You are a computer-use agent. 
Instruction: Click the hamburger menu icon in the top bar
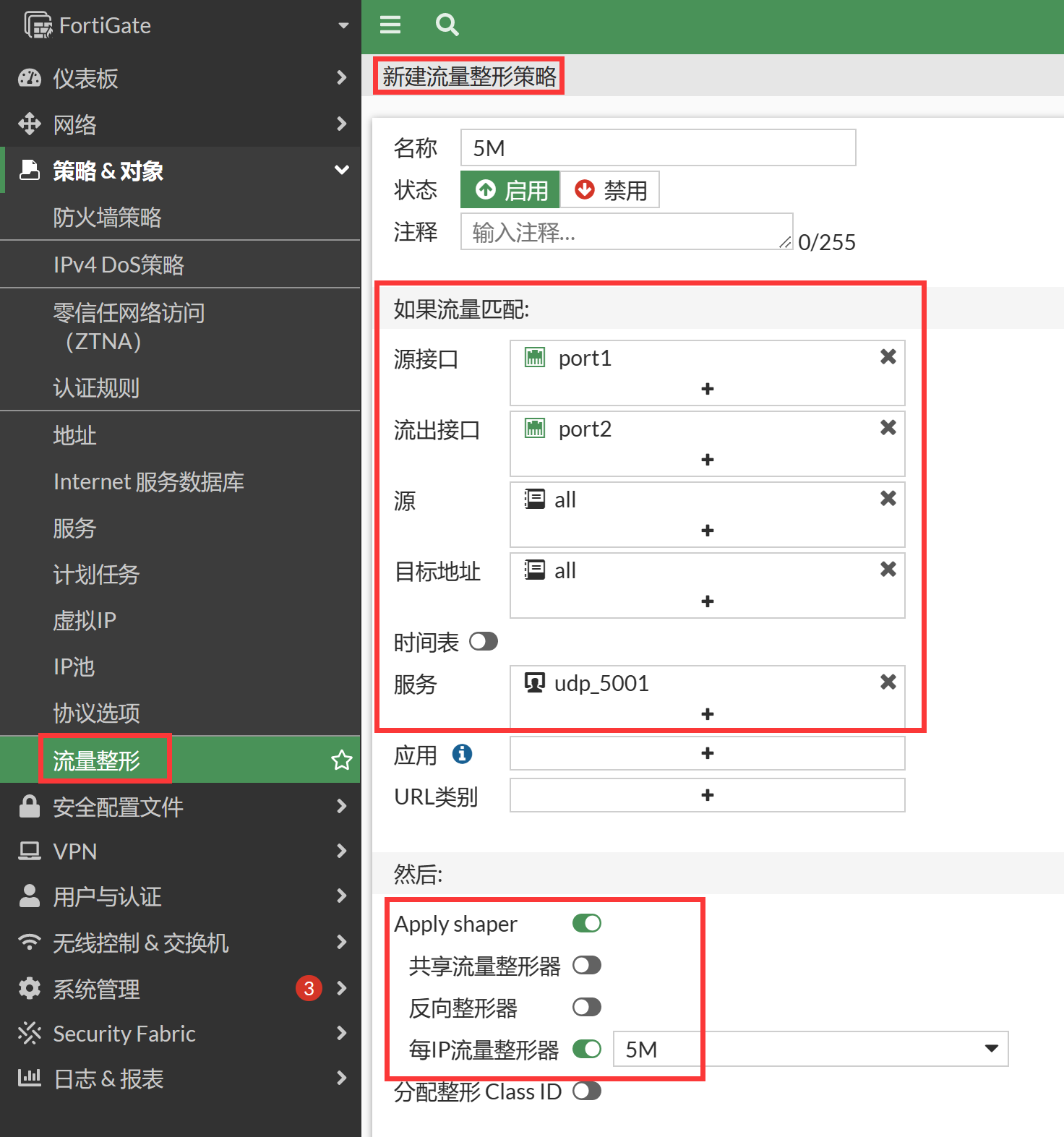(390, 25)
